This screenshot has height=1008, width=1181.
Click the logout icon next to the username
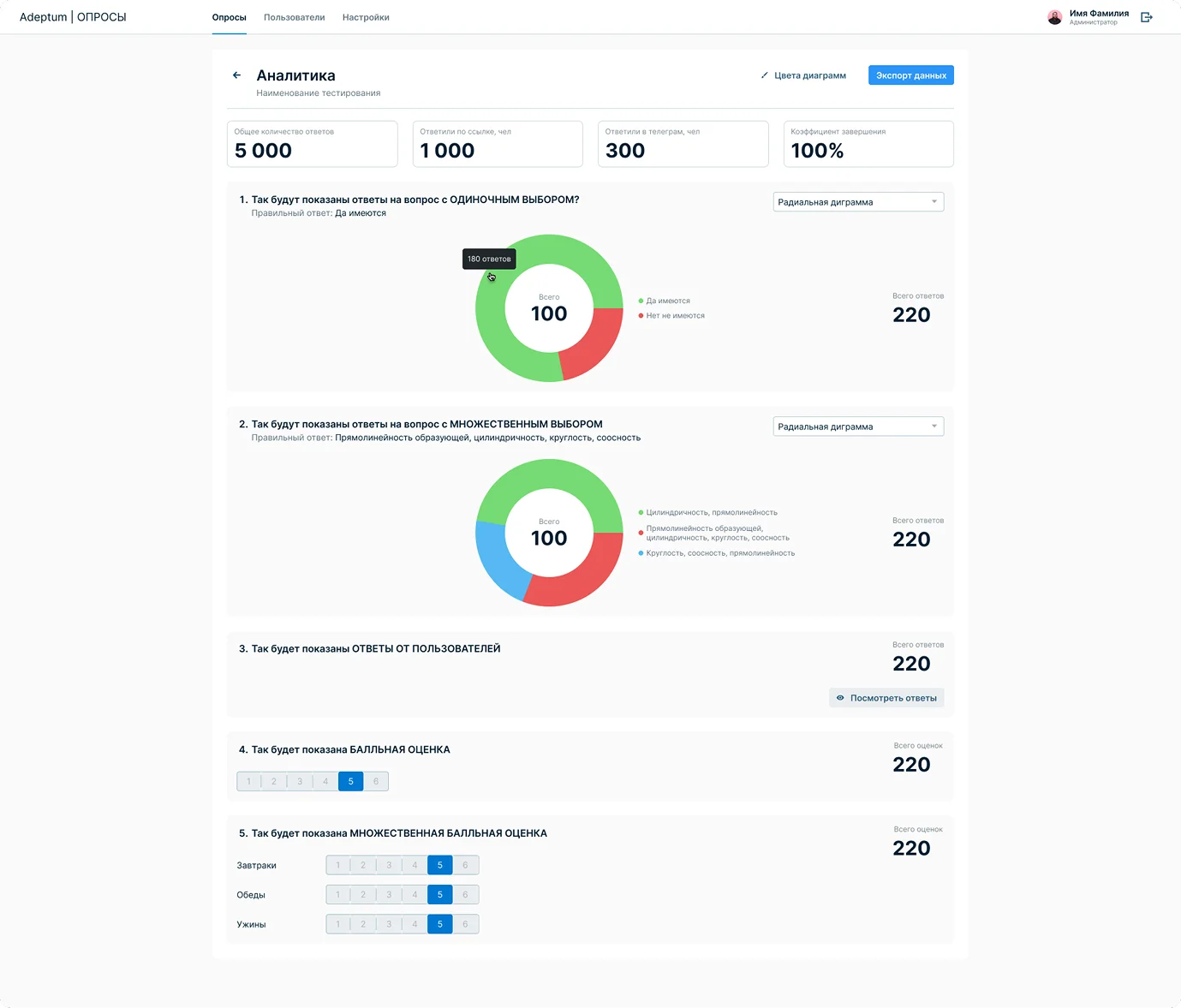click(1147, 17)
